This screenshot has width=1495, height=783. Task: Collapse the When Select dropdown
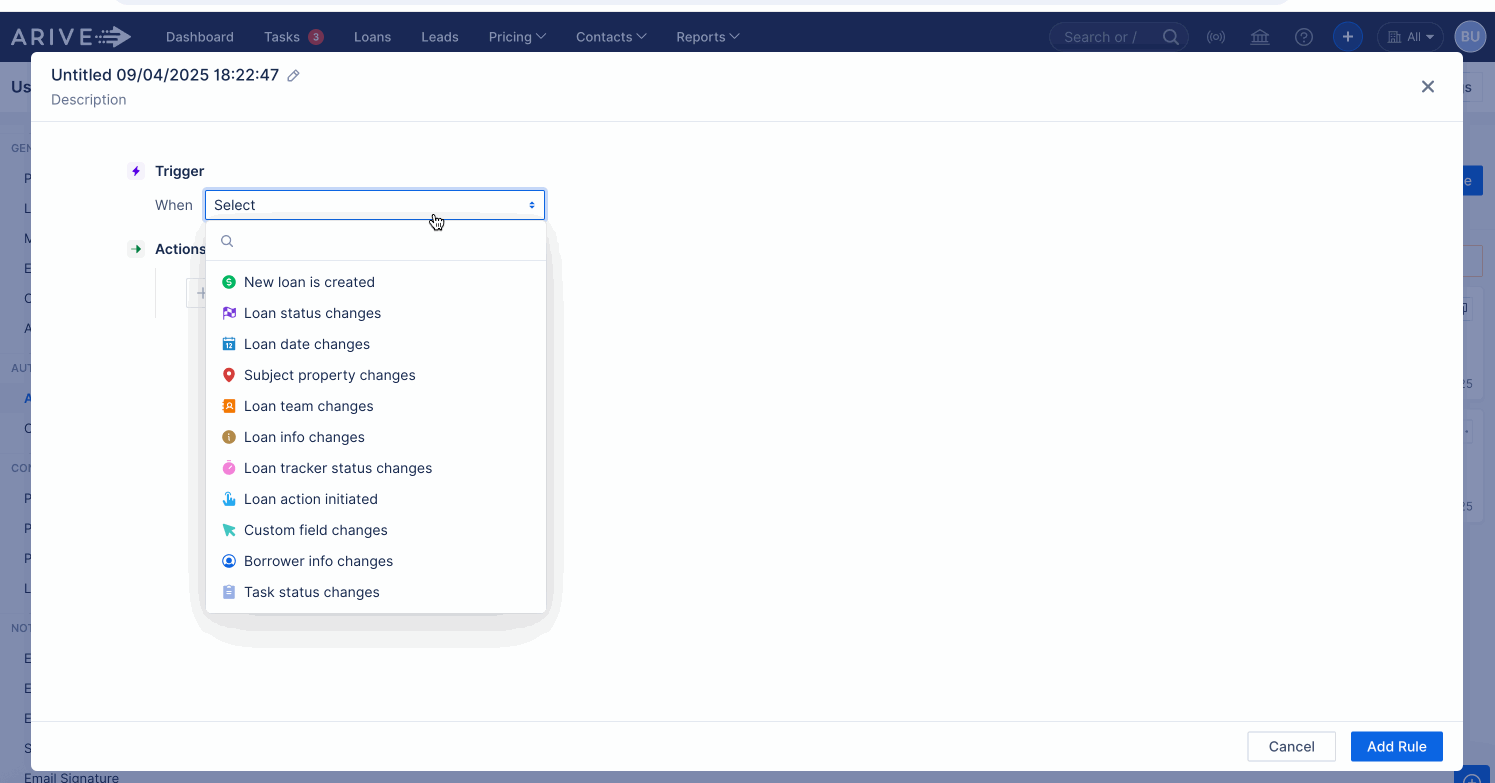(375, 205)
